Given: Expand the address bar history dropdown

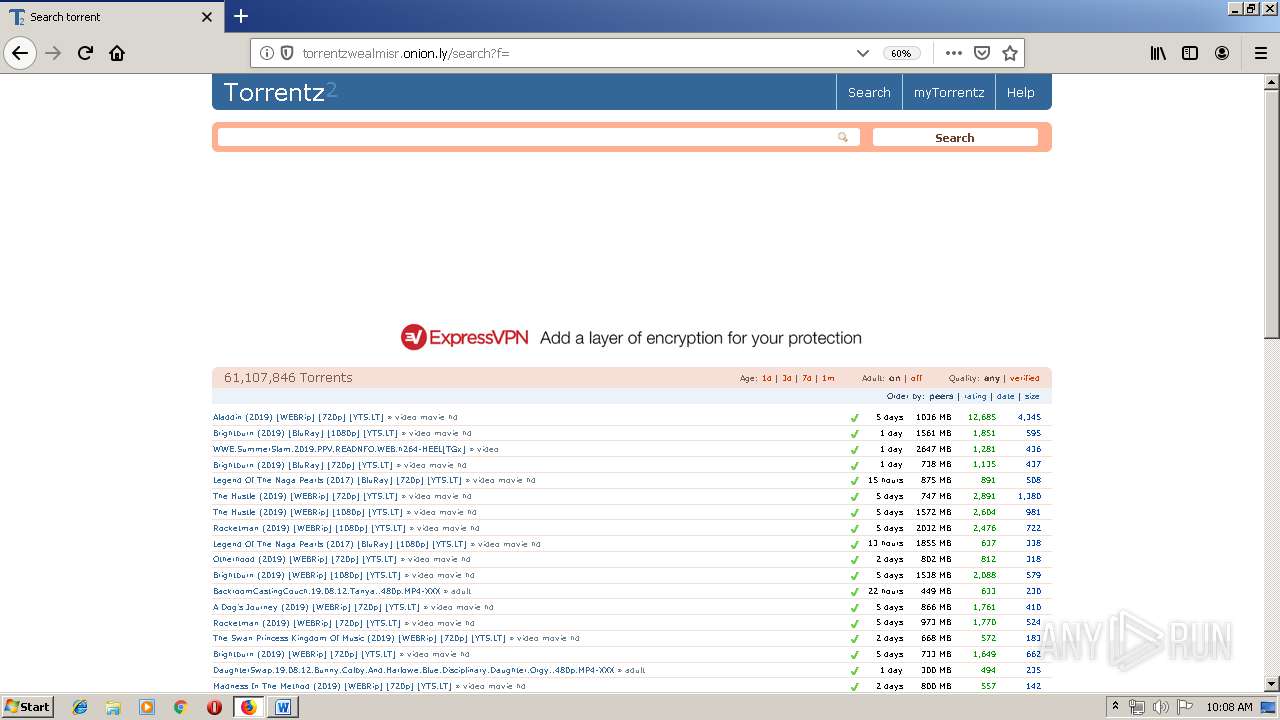Looking at the screenshot, I should (x=862, y=53).
